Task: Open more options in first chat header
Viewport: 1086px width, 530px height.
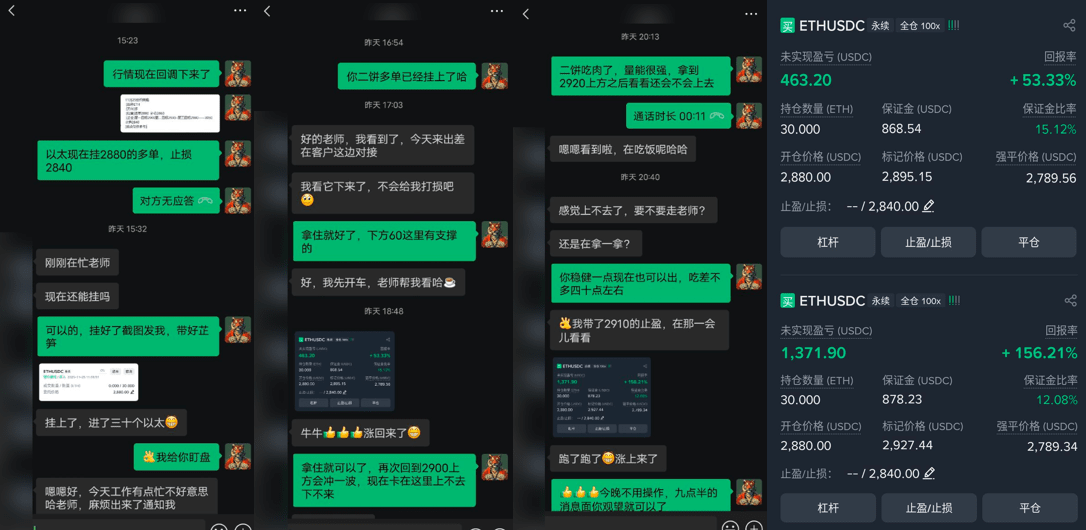Action: point(240,10)
